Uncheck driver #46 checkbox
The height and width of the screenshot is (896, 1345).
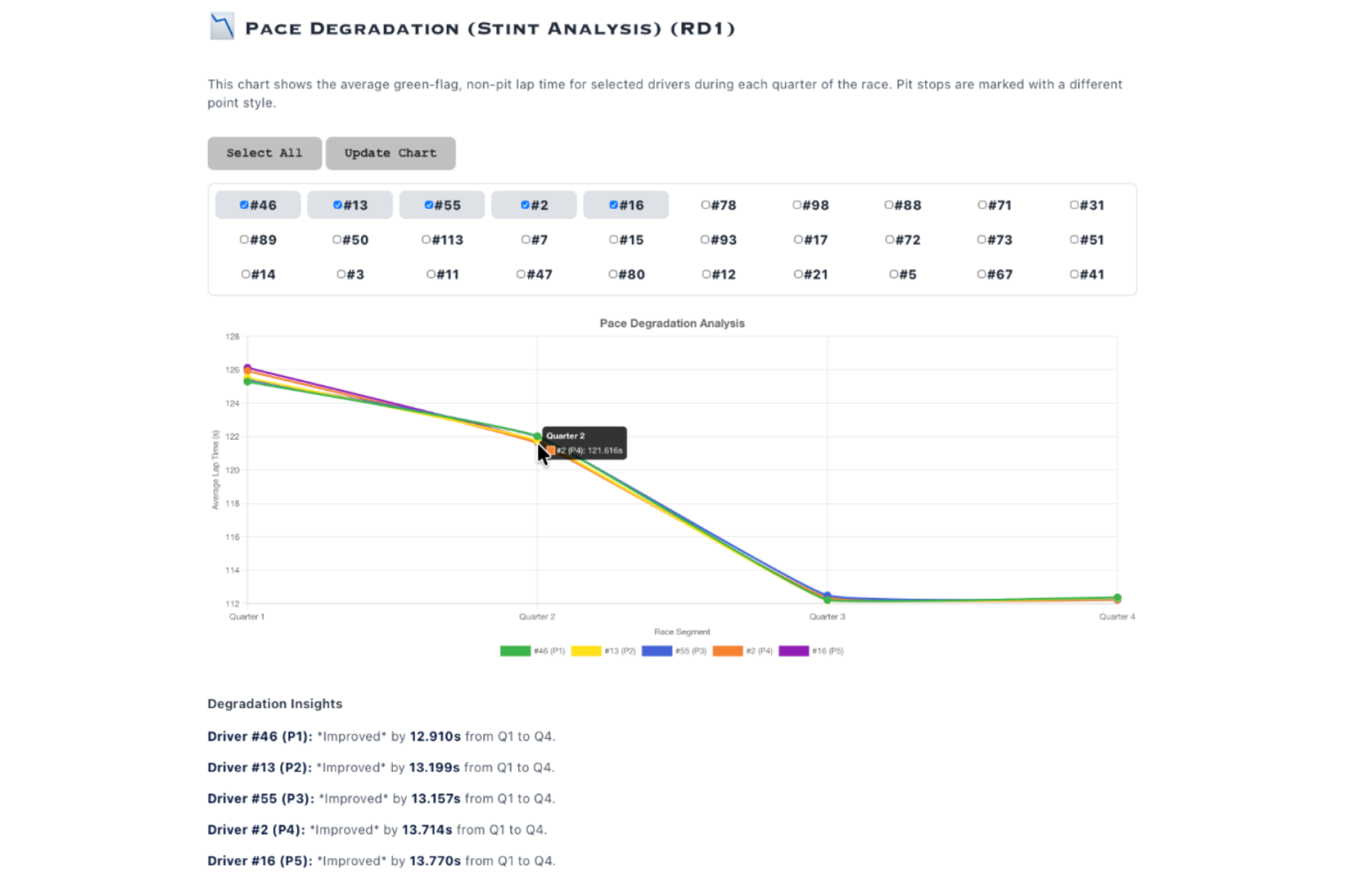pyautogui.click(x=244, y=204)
